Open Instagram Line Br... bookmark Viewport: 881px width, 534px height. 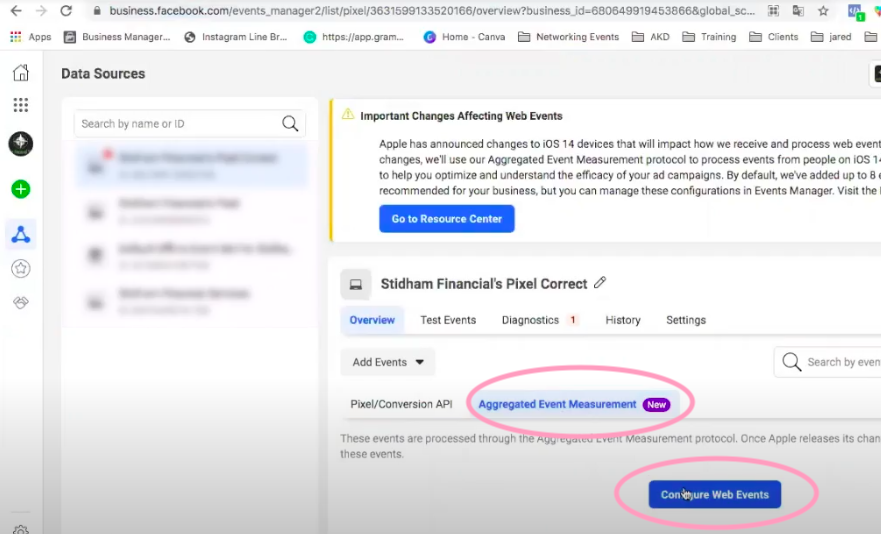pyautogui.click(x=236, y=37)
